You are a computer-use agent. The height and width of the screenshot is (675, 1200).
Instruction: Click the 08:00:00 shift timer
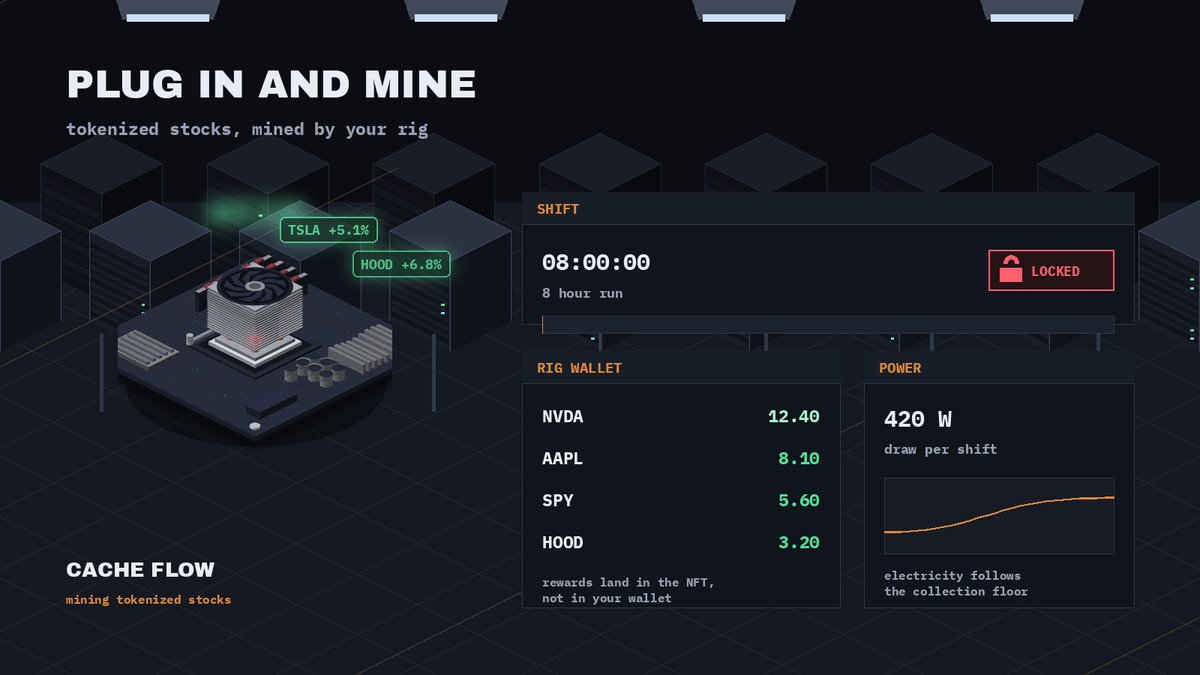[x=596, y=263]
